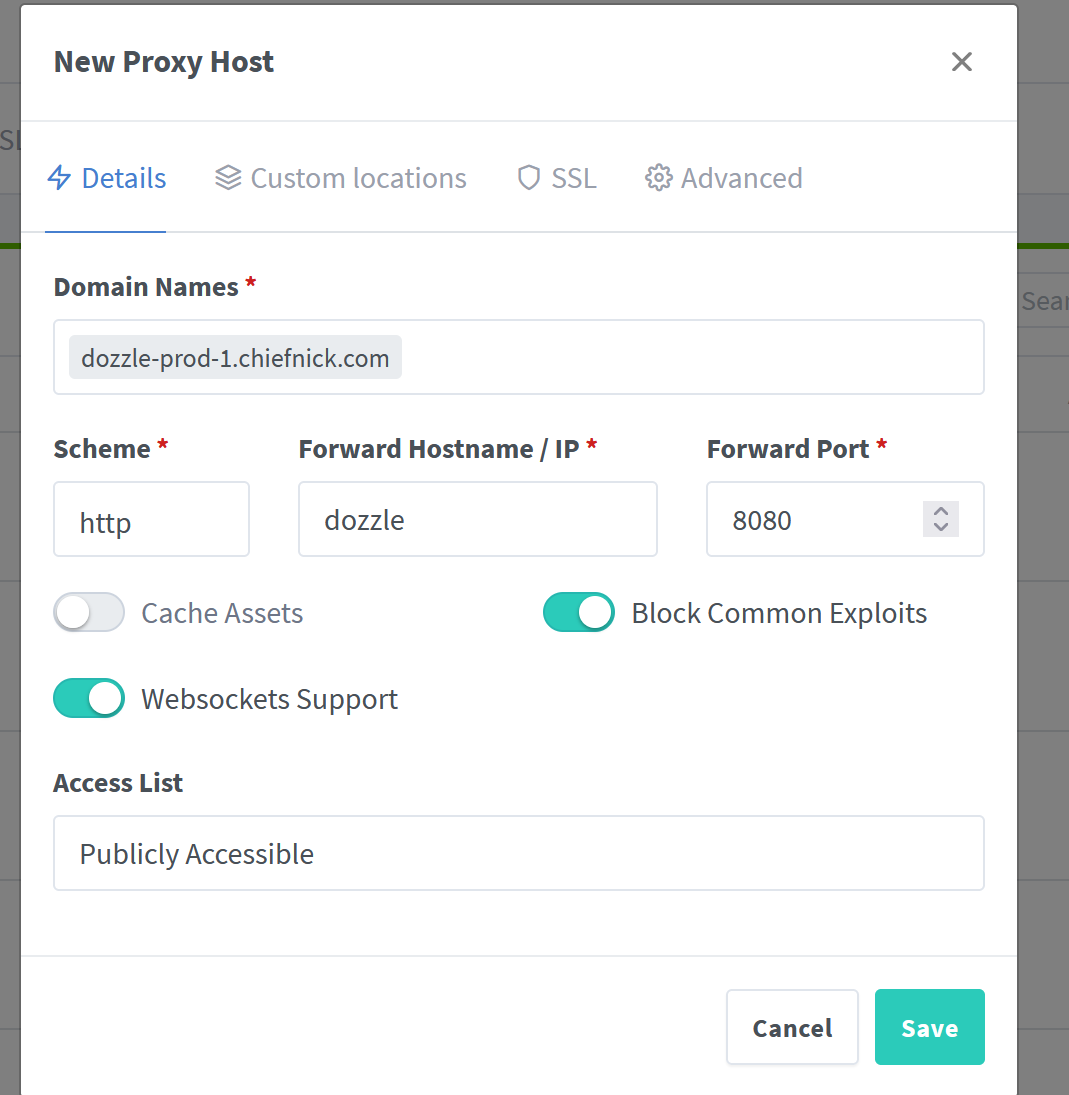Click the X to dismiss the dialog
Screen dimensions: 1069x1095
(x=961, y=61)
